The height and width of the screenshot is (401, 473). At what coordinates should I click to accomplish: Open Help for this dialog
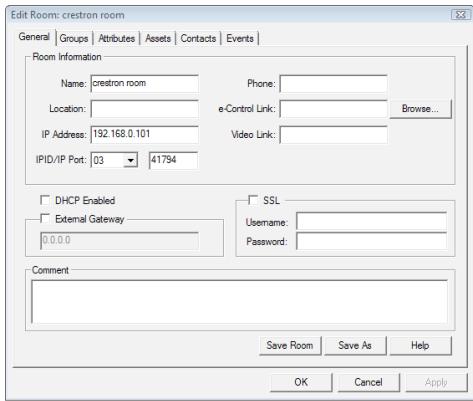coord(420,345)
